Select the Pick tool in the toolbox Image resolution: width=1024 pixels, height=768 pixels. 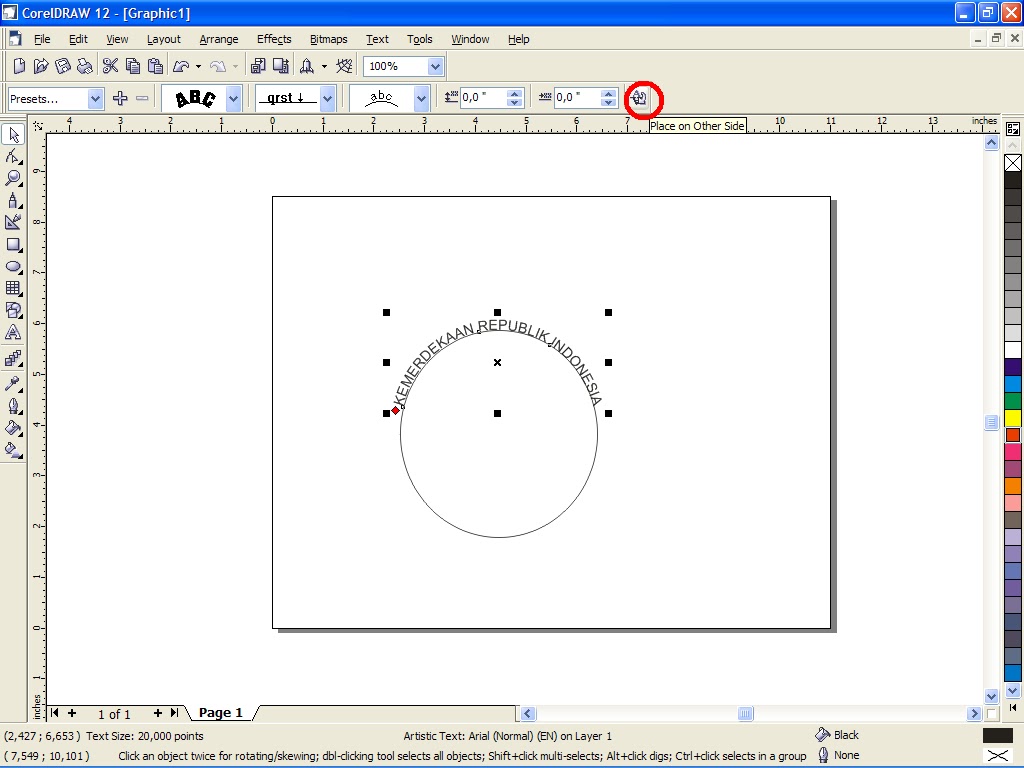tap(13, 135)
